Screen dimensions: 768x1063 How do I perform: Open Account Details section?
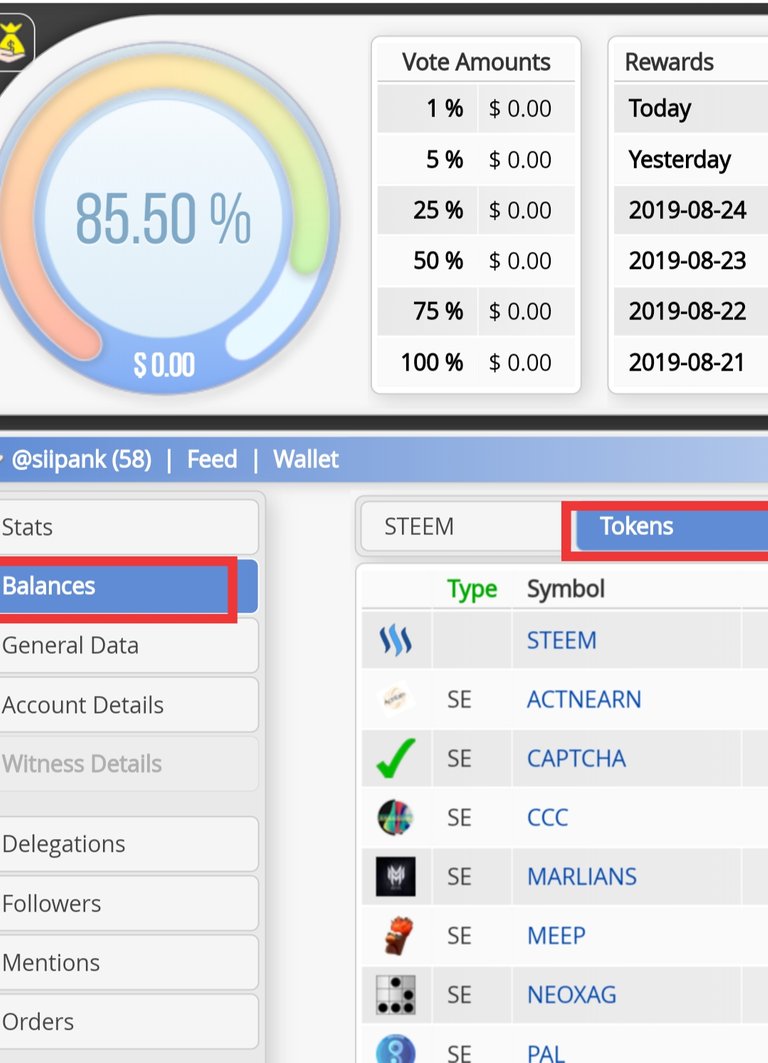(129, 705)
